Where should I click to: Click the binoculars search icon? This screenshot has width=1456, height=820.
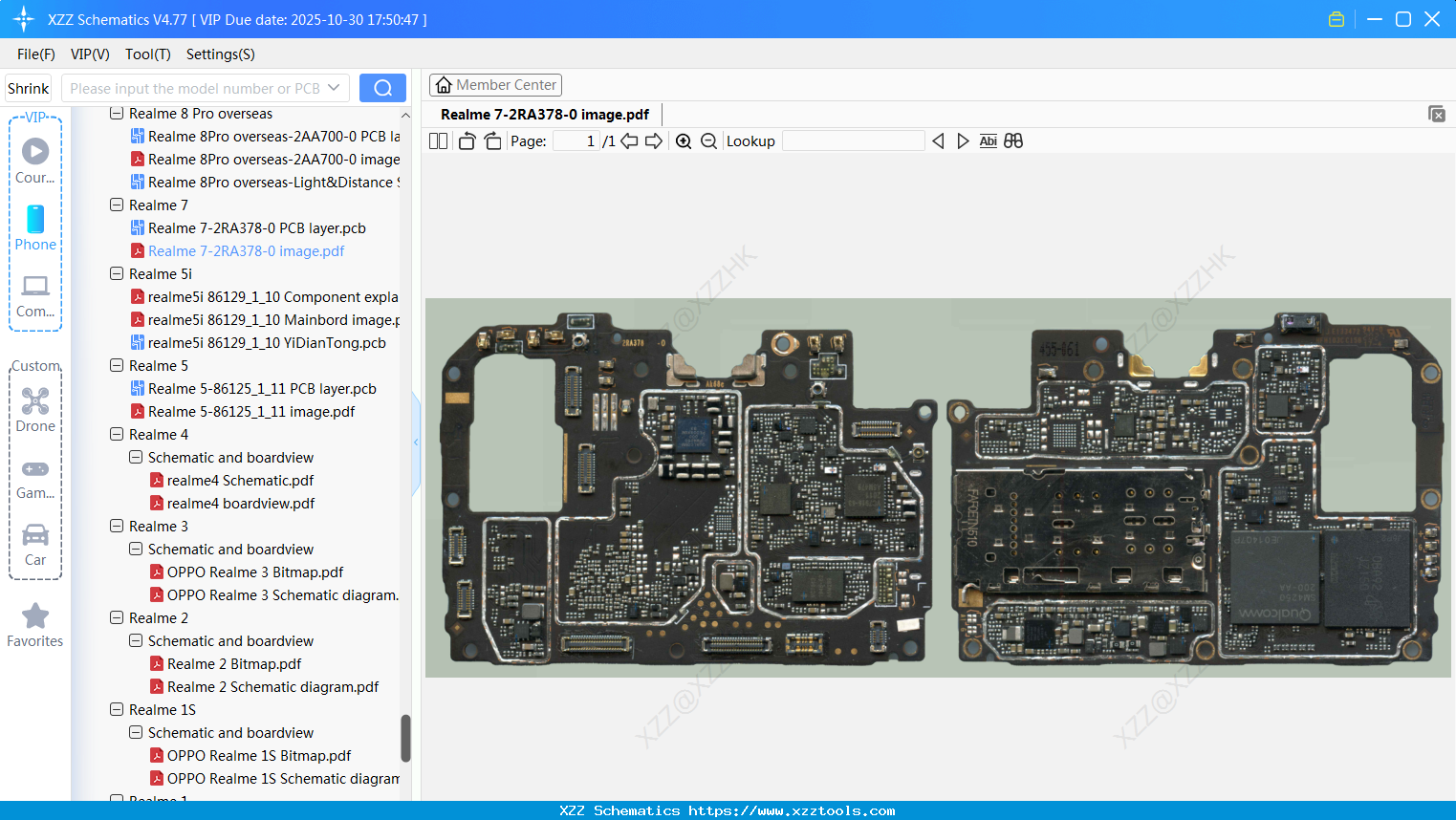coord(1013,141)
